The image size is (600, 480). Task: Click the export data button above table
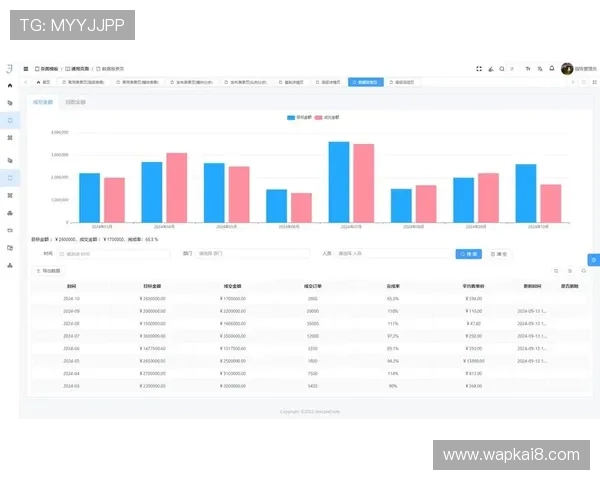tap(47, 271)
